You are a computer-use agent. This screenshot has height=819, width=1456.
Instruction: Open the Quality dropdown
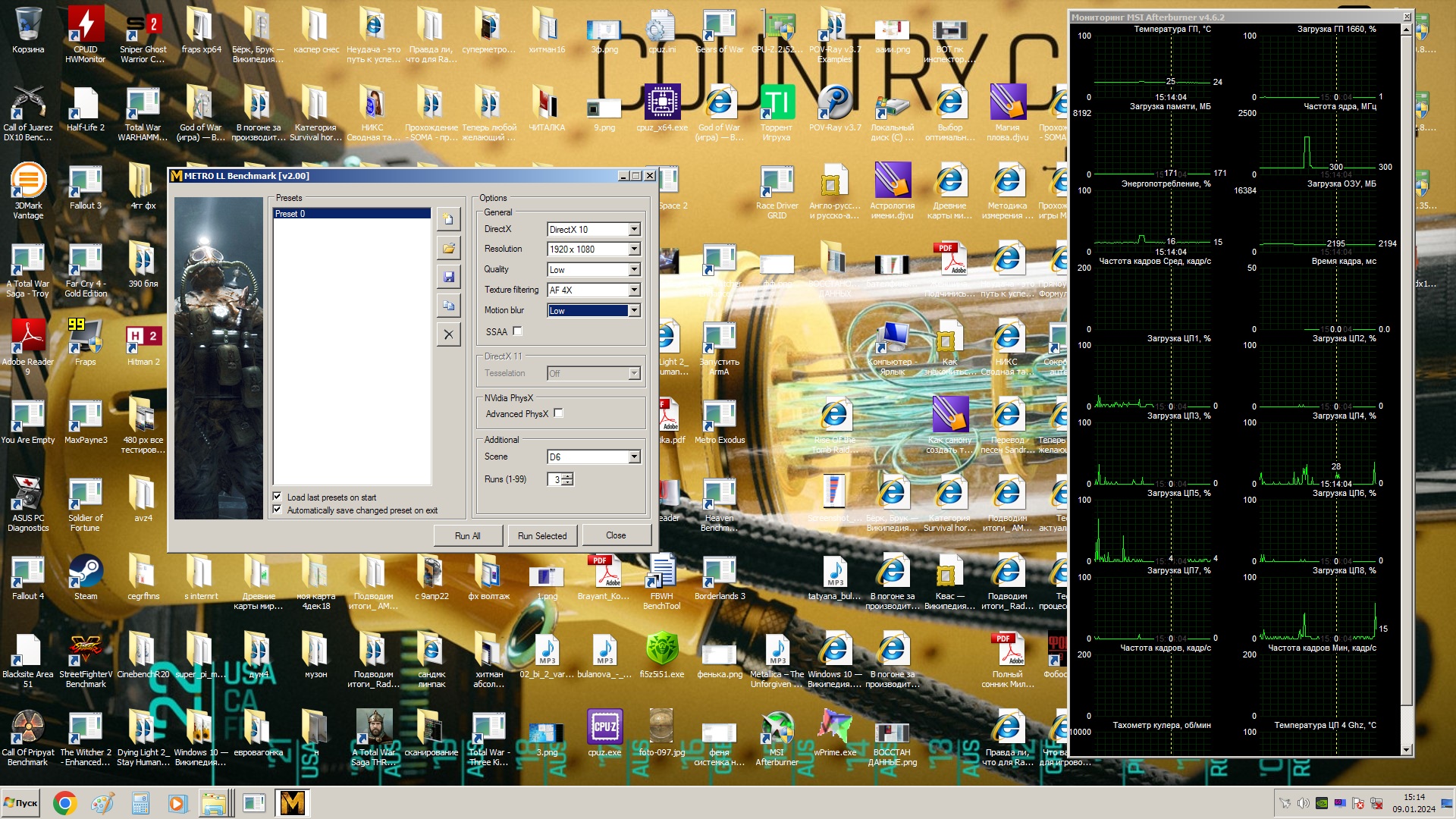tap(634, 270)
